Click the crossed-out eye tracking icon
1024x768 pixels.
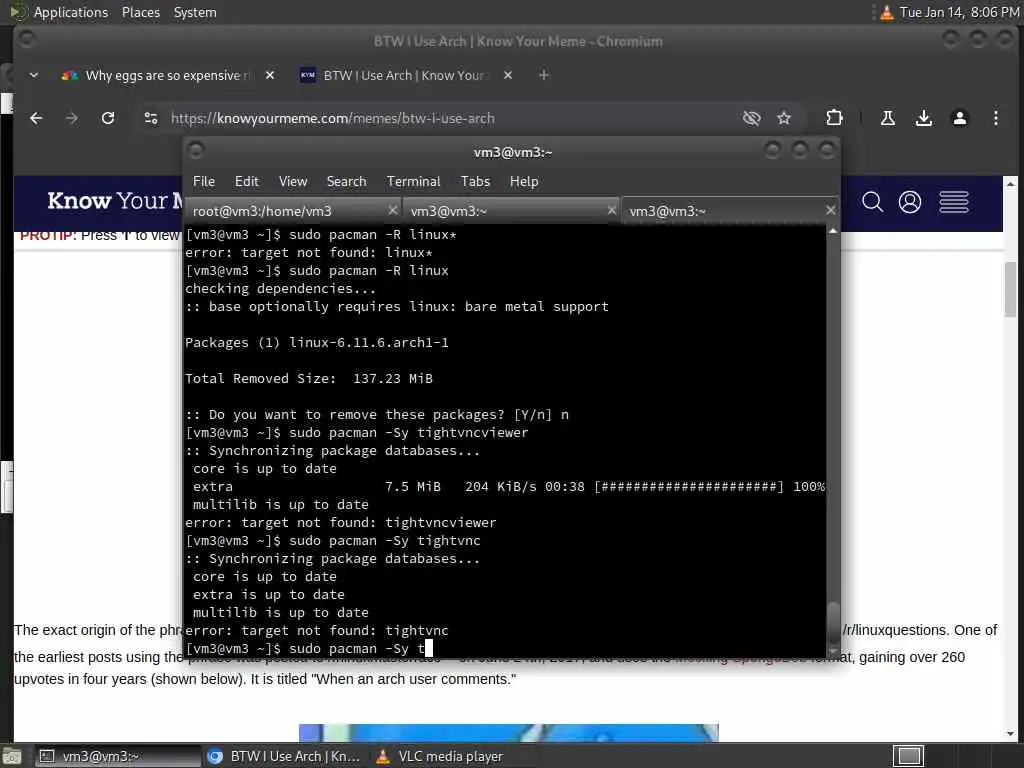coord(752,118)
